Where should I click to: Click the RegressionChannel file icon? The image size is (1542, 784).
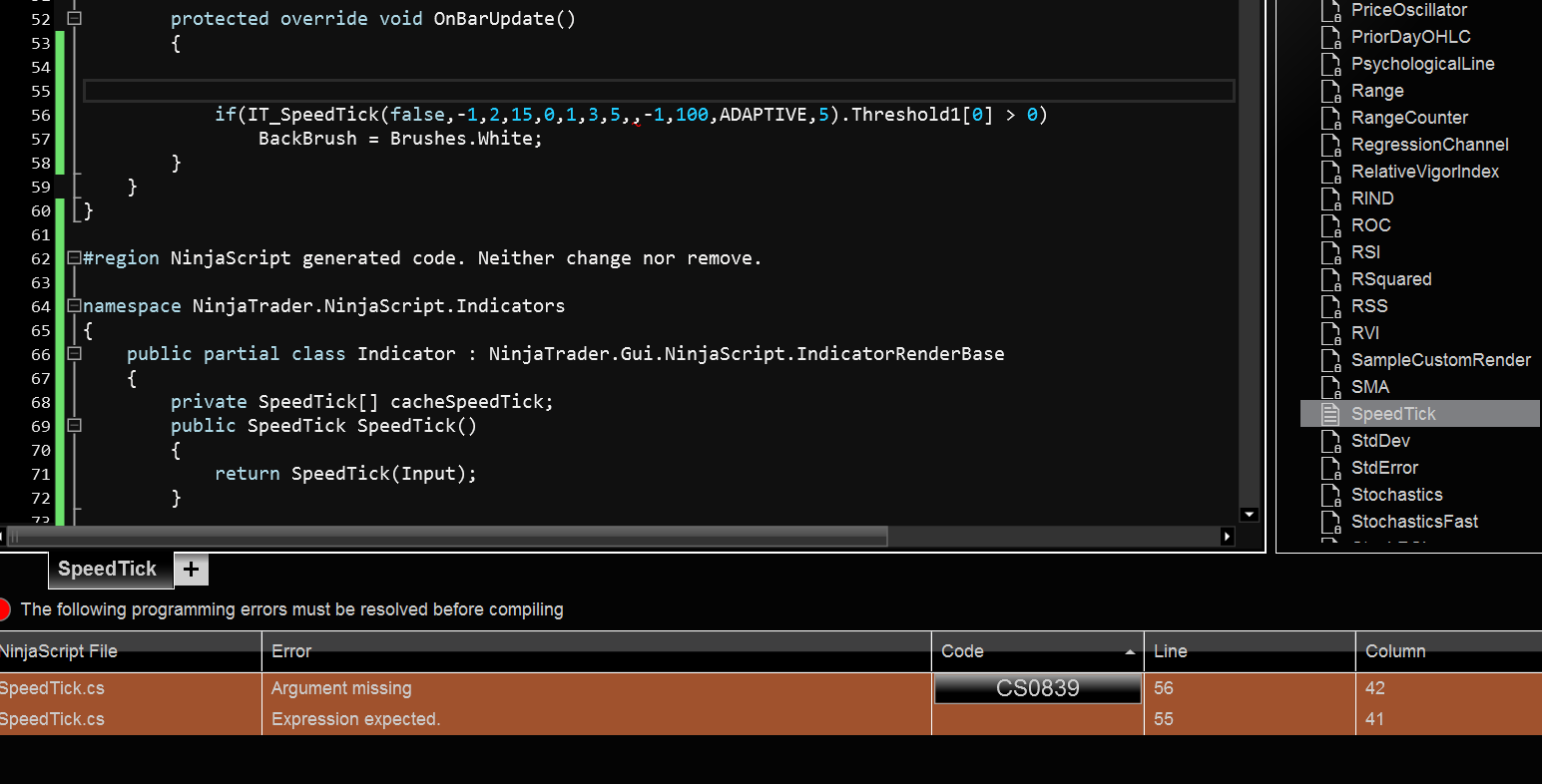click(x=1330, y=145)
